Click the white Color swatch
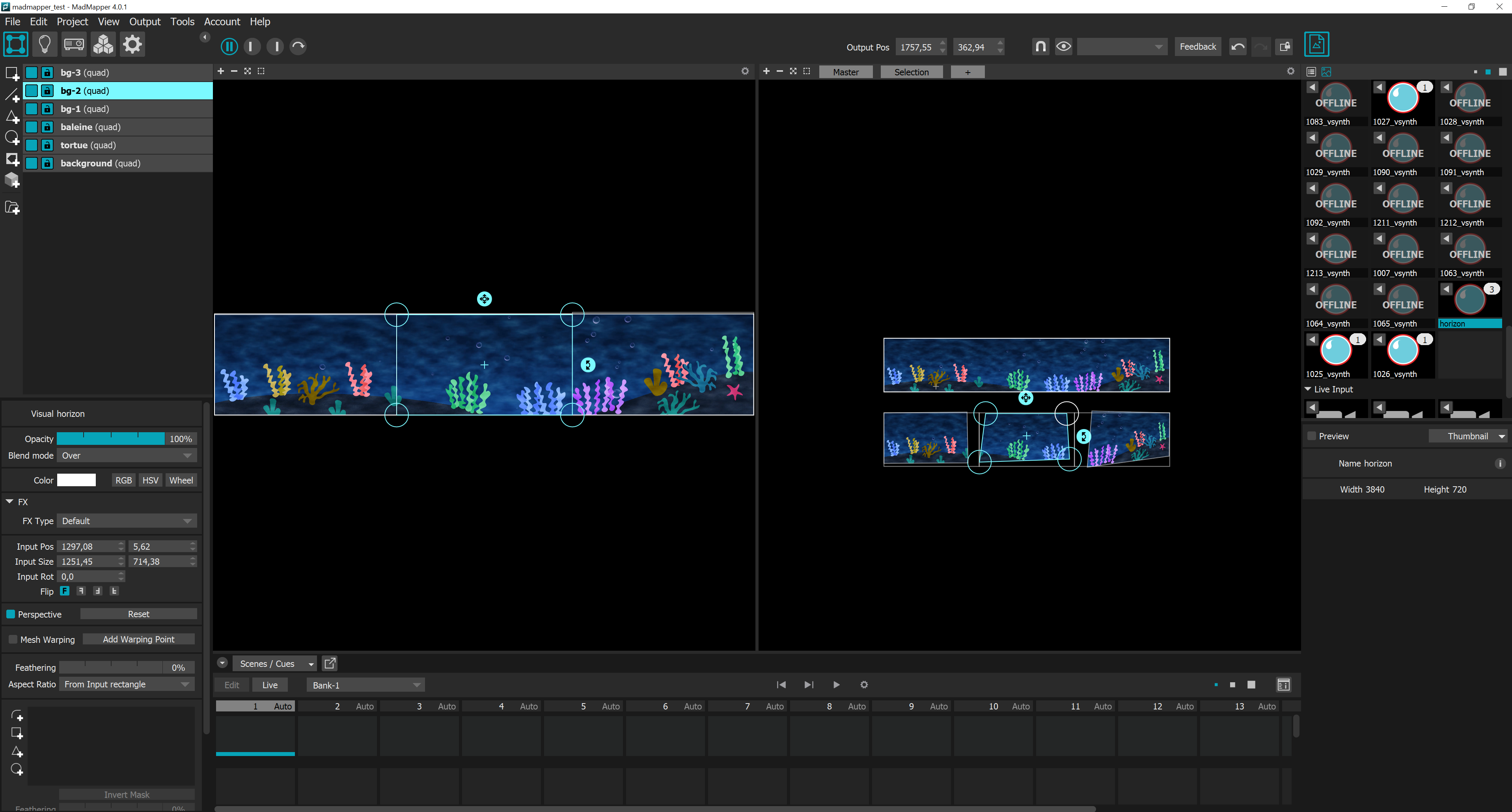Image resolution: width=1512 pixels, height=812 pixels. (76, 480)
